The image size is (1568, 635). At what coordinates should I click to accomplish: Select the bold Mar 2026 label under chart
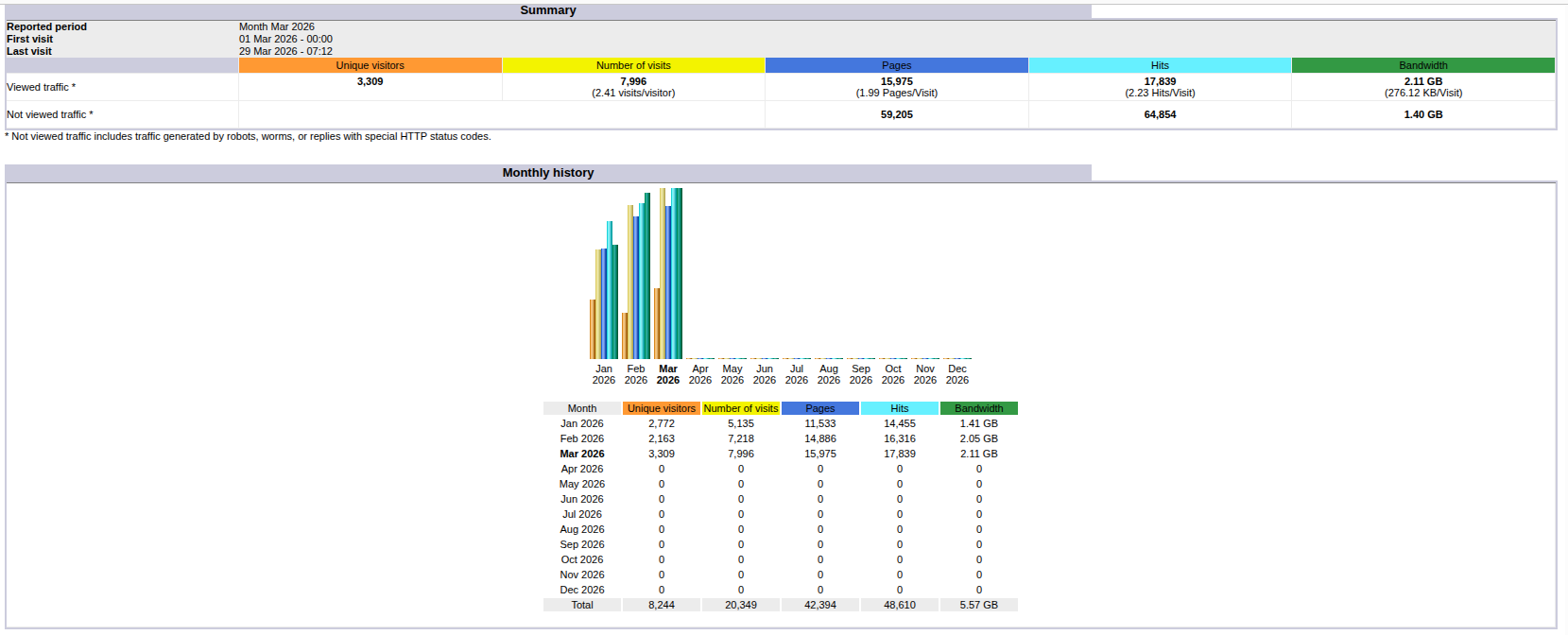667,374
